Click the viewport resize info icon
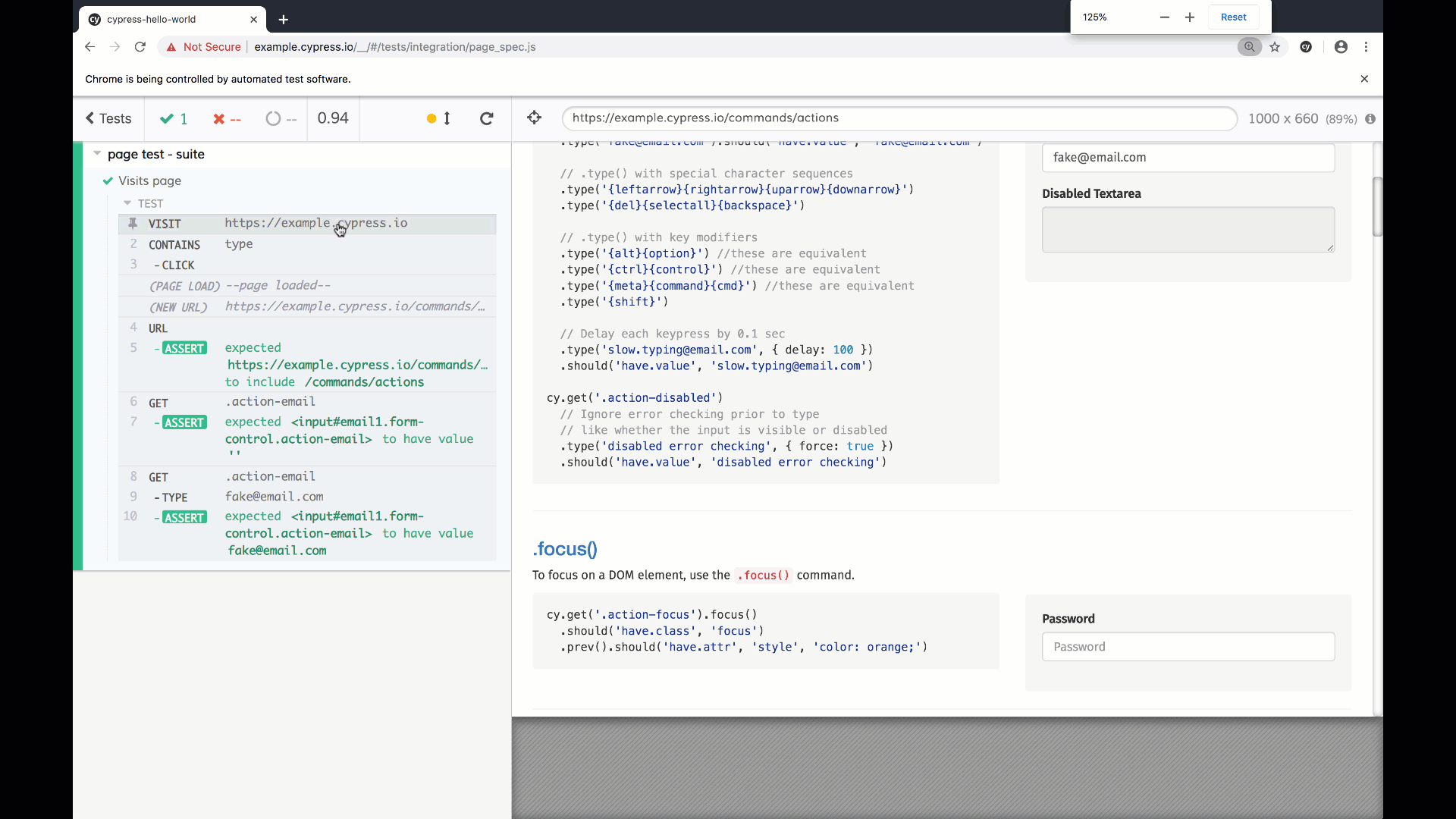 pos(1371,118)
